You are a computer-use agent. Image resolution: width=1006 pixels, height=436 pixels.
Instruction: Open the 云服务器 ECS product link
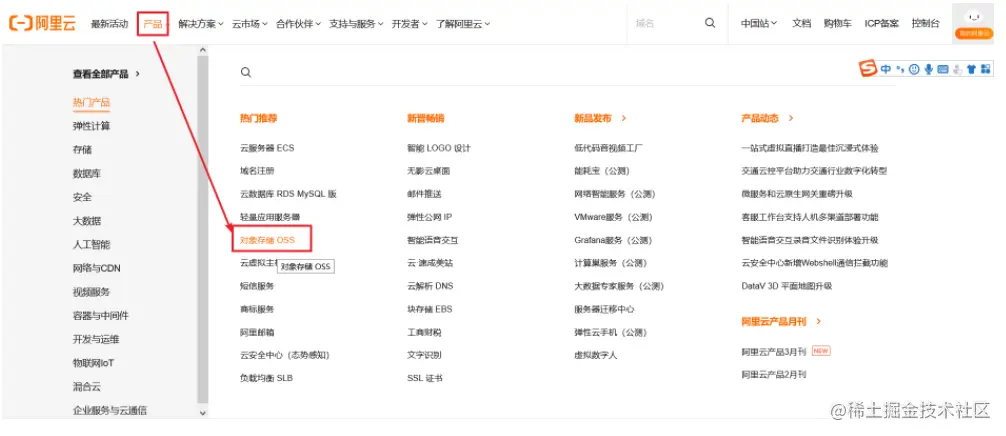click(267, 147)
